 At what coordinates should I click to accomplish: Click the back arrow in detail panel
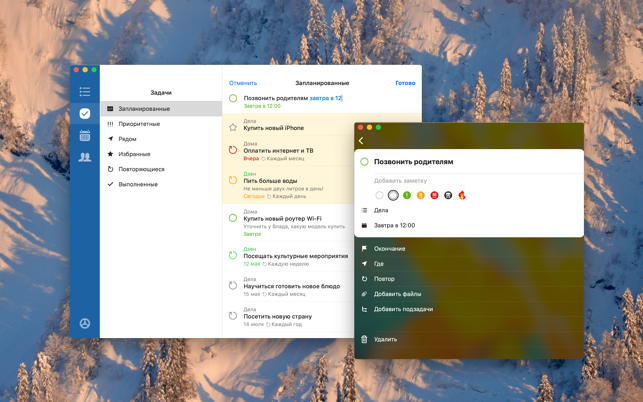(362, 141)
